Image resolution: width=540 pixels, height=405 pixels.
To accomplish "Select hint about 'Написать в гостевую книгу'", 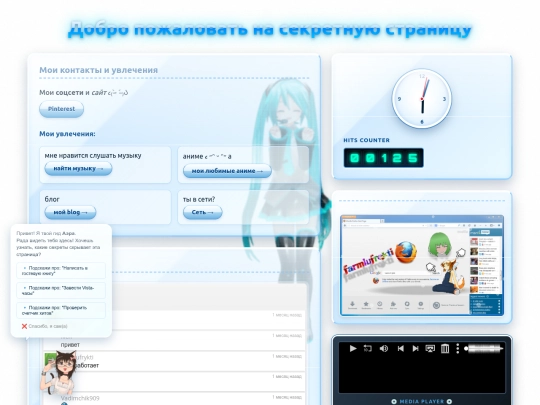I will (x=61, y=271).
